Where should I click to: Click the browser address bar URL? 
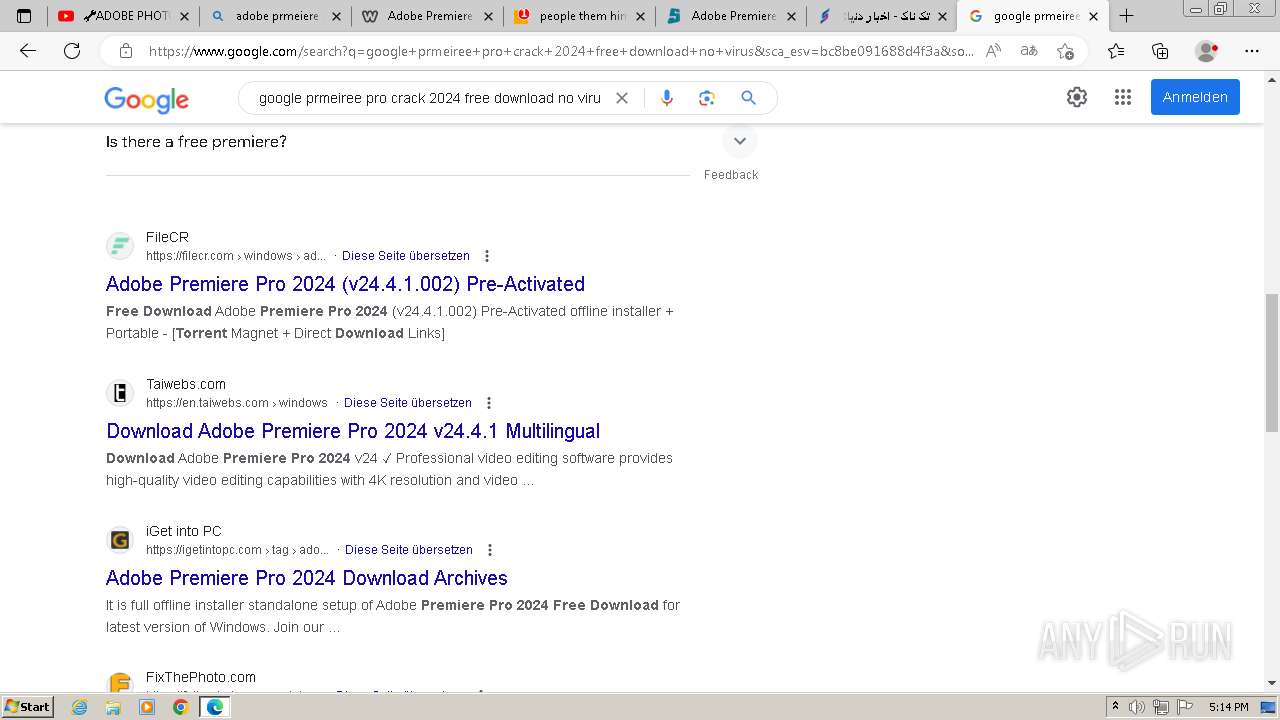pyautogui.click(x=560, y=51)
